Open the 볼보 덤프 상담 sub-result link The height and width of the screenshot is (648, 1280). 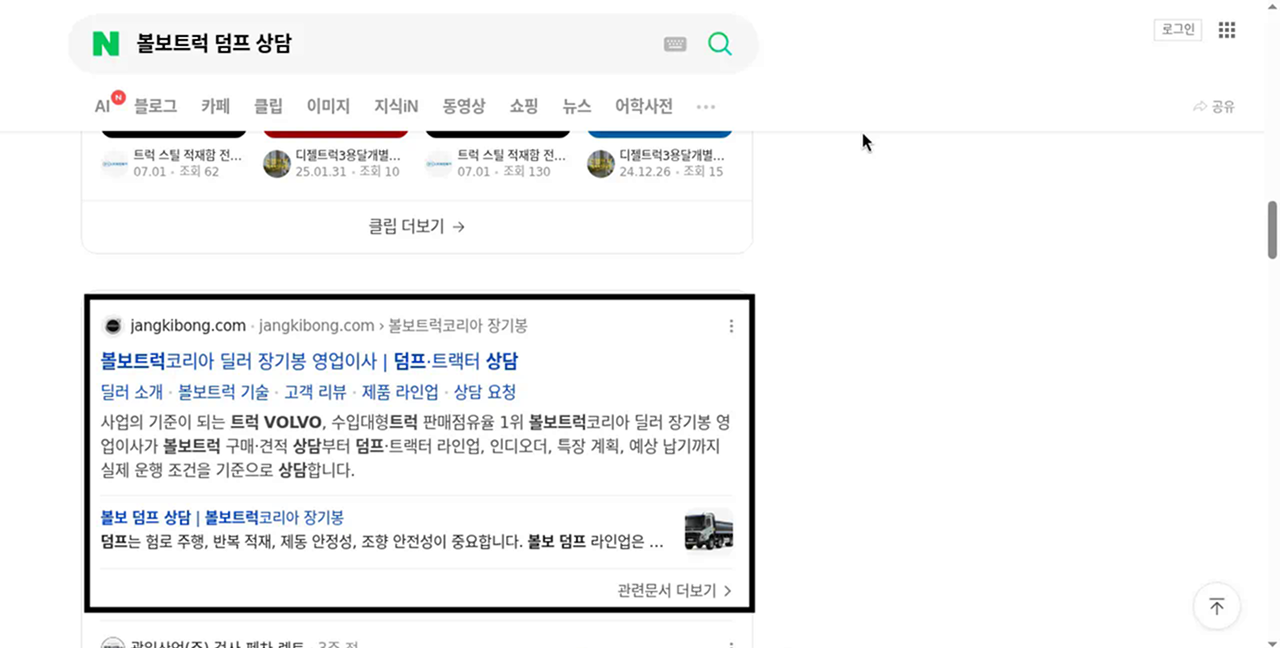(222, 518)
